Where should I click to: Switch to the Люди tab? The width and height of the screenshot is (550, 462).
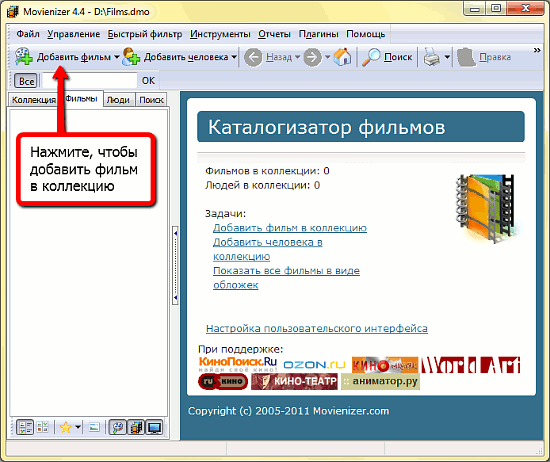[118, 100]
